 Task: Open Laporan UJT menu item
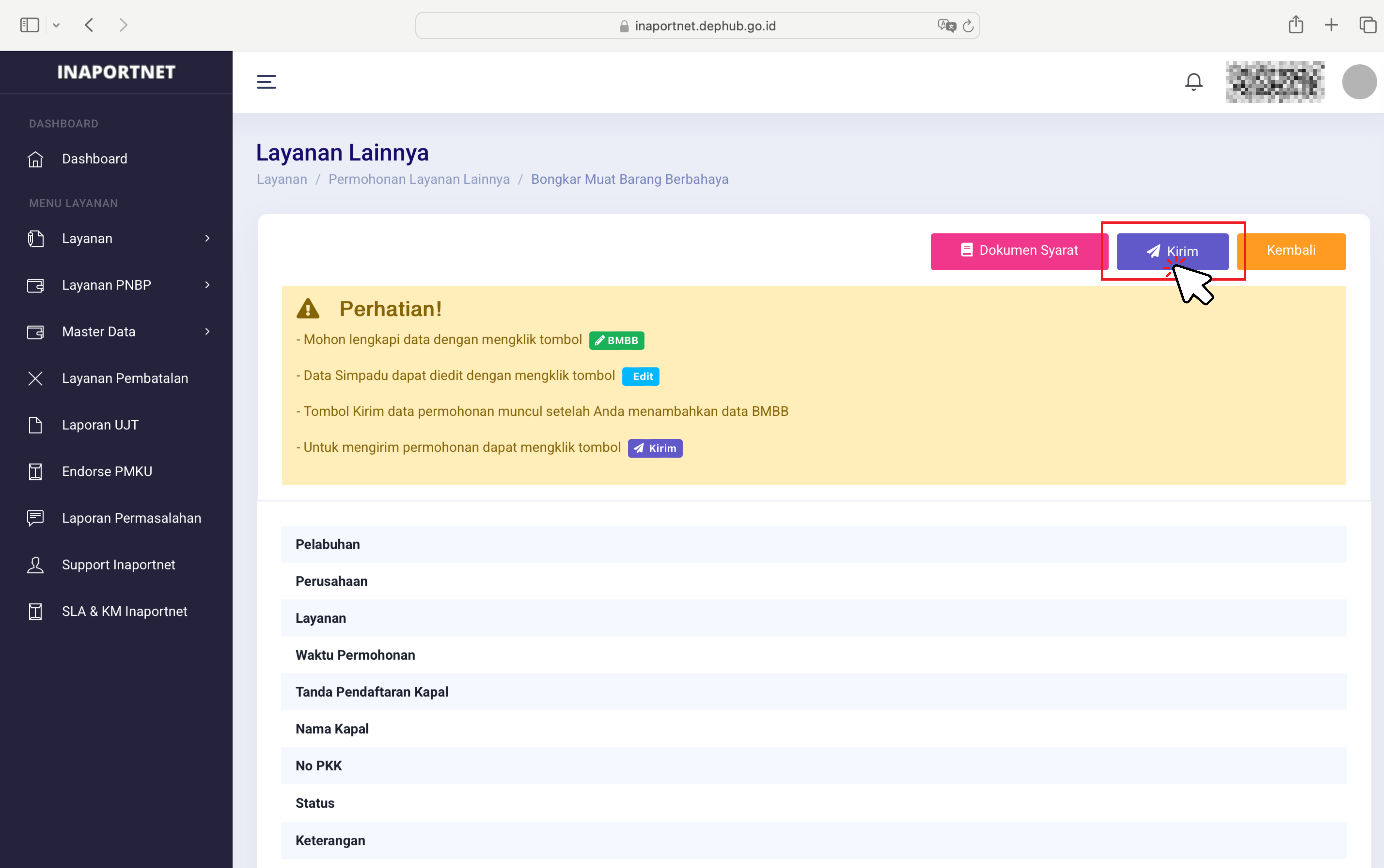(100, 425)
